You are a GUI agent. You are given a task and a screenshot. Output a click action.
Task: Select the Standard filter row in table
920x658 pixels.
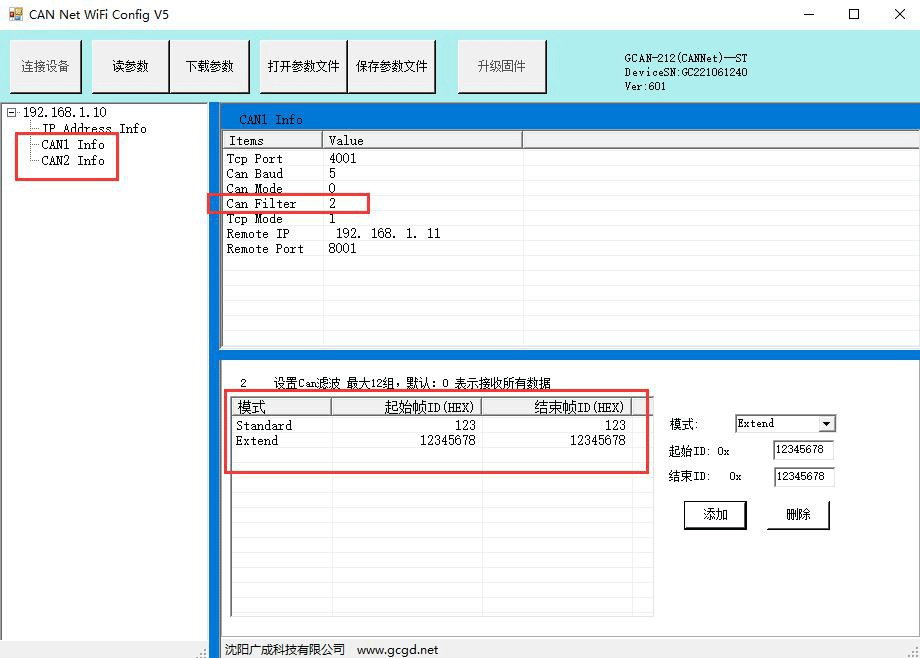[x=264, y=426]
